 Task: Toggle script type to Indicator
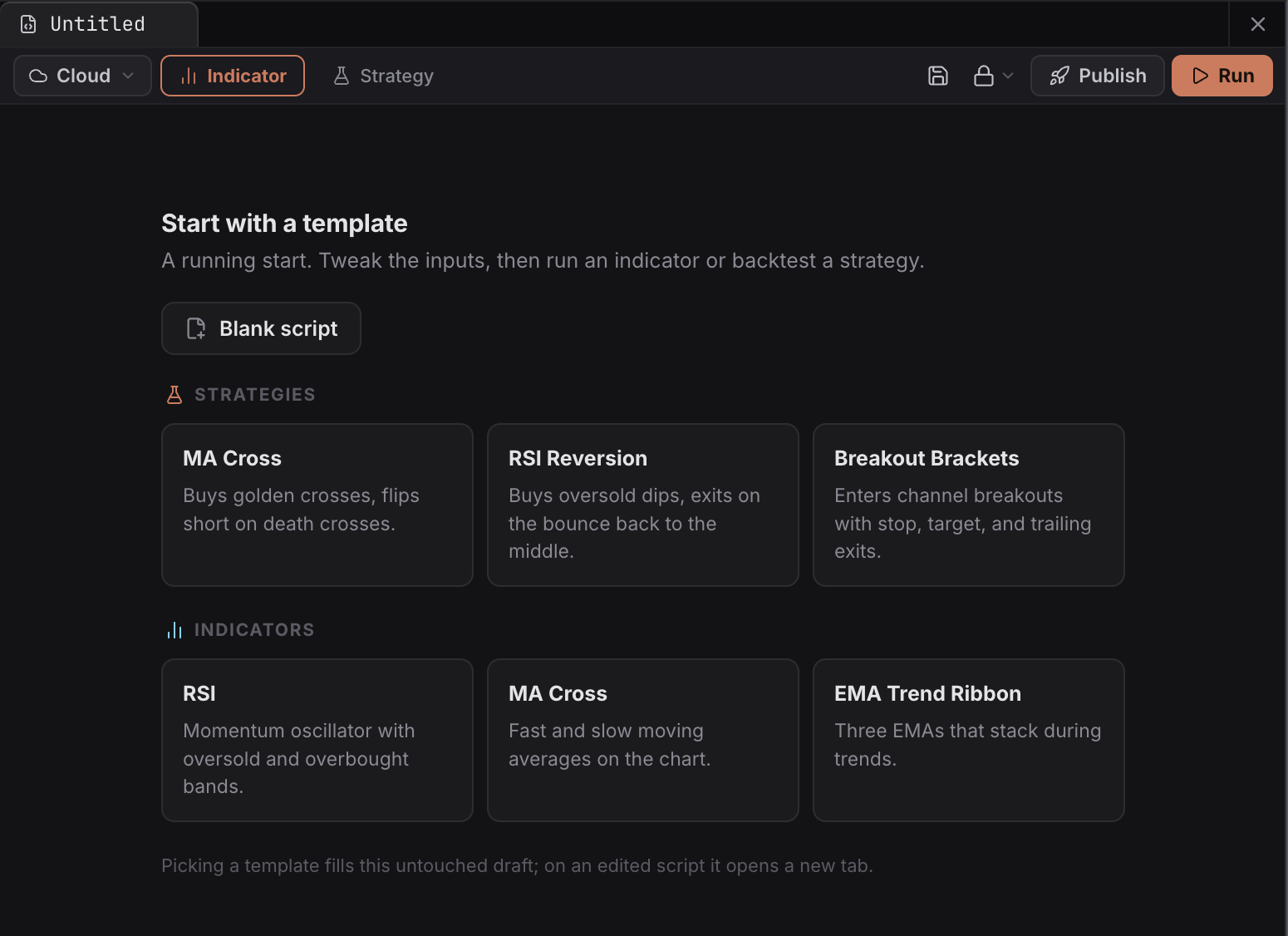tap(233, 76)
